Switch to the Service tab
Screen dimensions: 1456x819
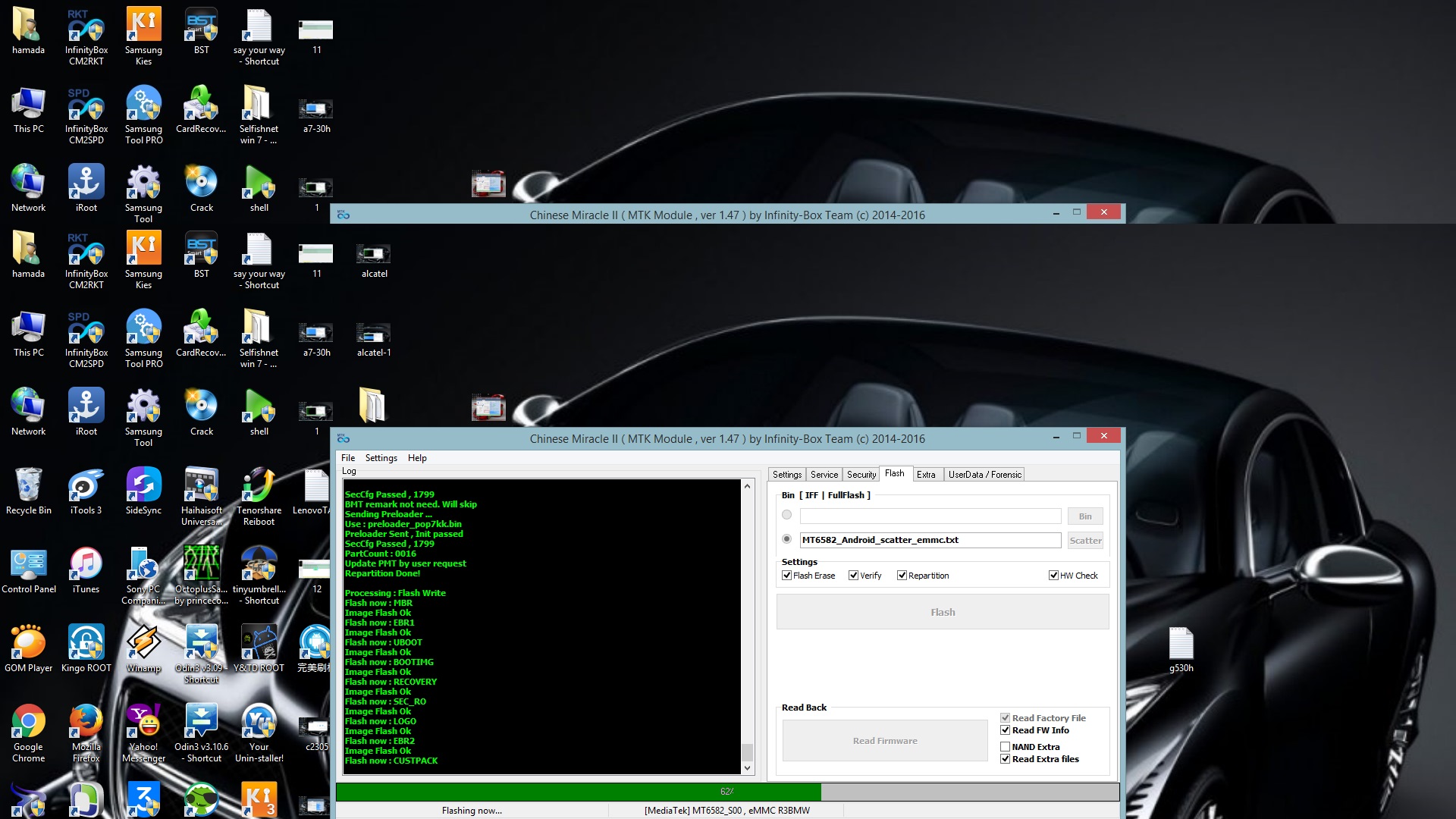pos(824,475)
